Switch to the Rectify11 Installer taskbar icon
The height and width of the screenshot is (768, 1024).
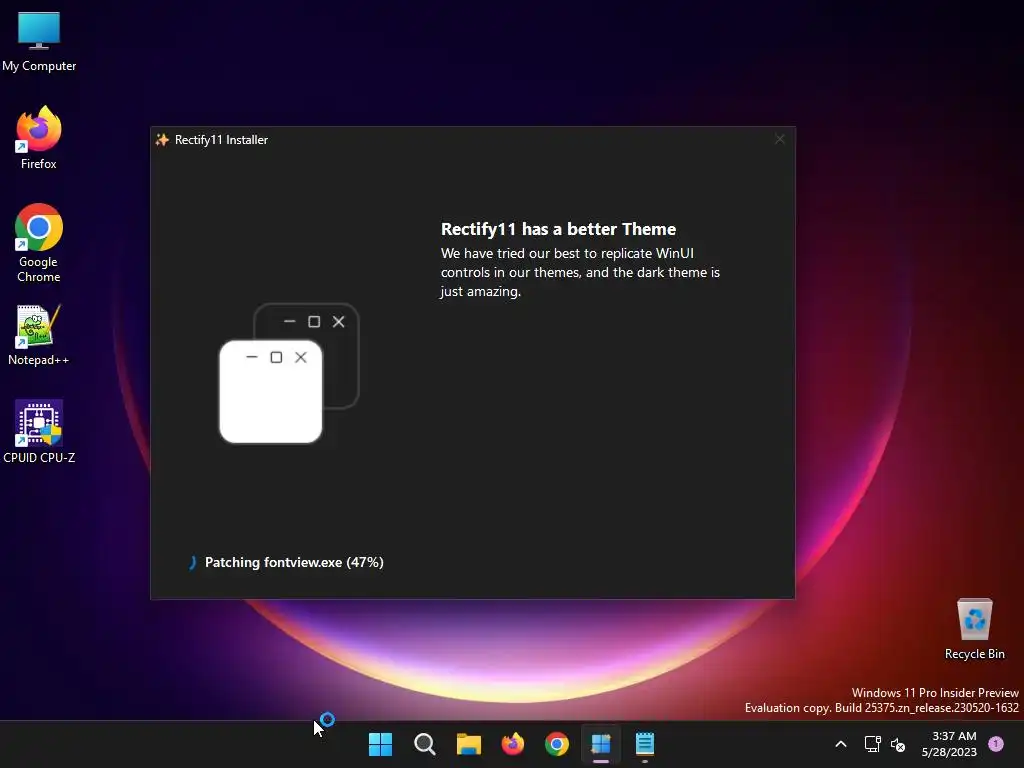click(601, 744)
